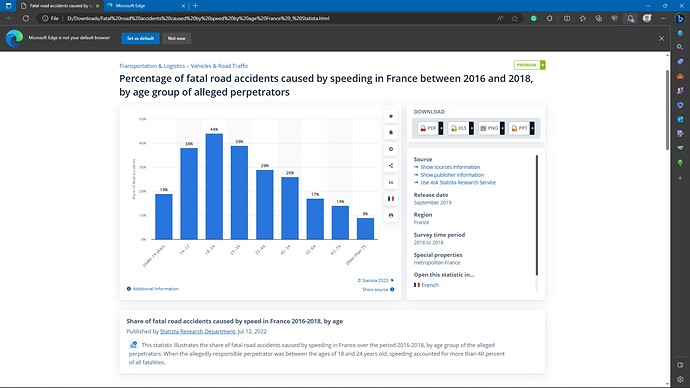
Task: Click the 18-24 bar labeled 44%
Action: (214, 187)
